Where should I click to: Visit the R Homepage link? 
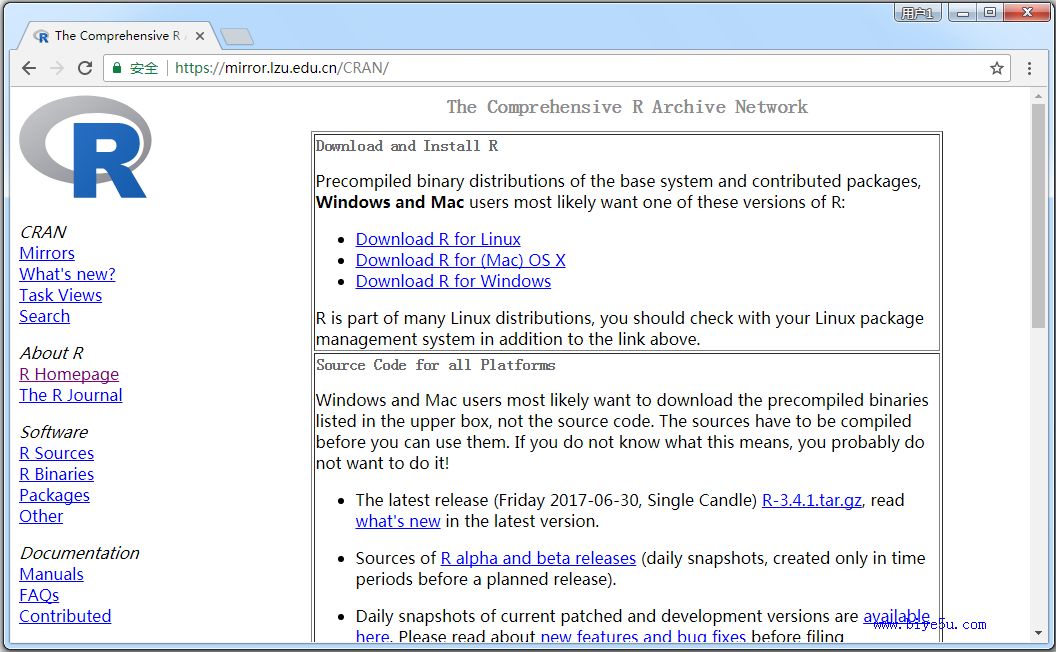click(x=69, y=374)
